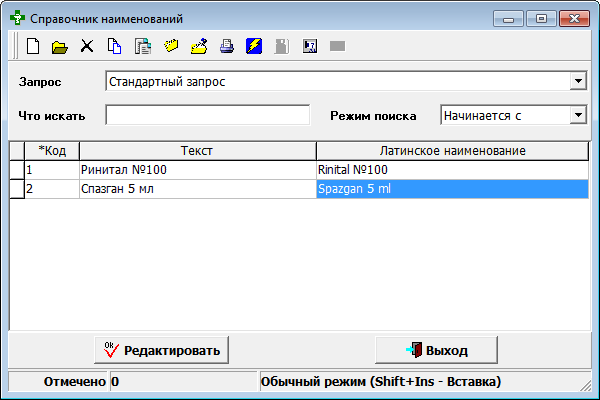Image resolution: width=600 pixels, height=400 pixels.
Task: Select cell Rinital №100
Action: click(x=452, y=170)
